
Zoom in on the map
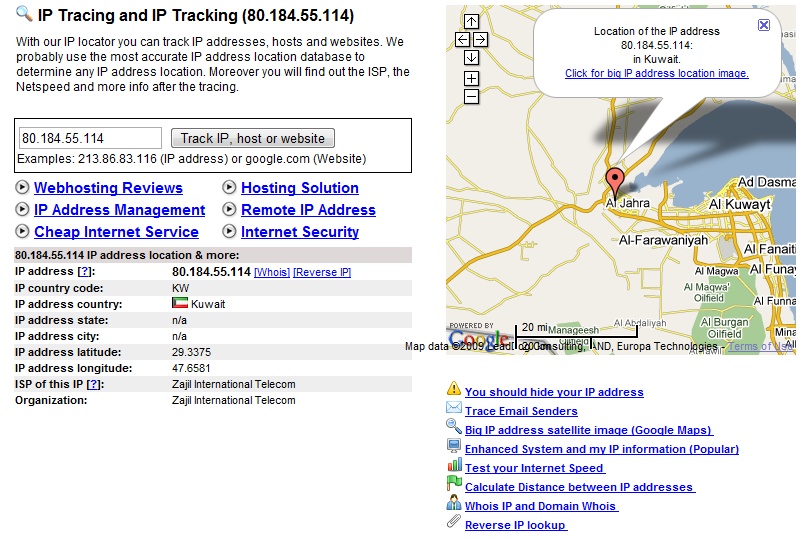pyautogui.click(x=472, y=79)
